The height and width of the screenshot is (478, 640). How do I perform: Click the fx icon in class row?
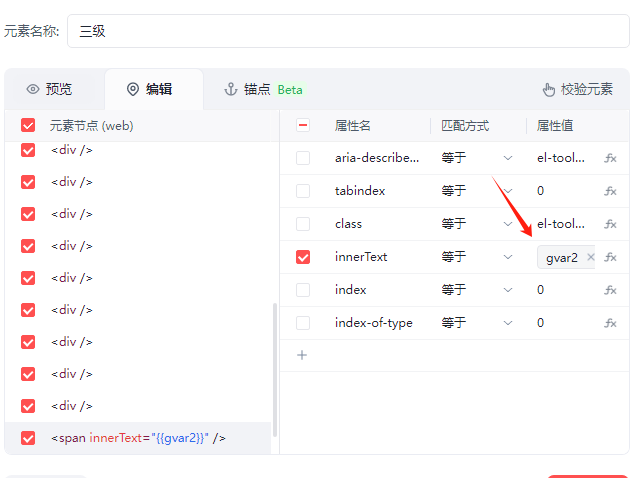tap(610, 224)
